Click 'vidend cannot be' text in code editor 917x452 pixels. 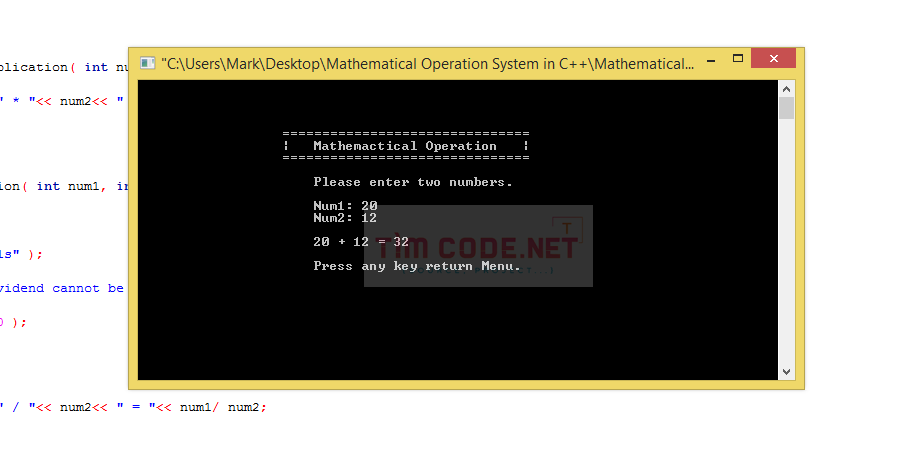[62, 288]
